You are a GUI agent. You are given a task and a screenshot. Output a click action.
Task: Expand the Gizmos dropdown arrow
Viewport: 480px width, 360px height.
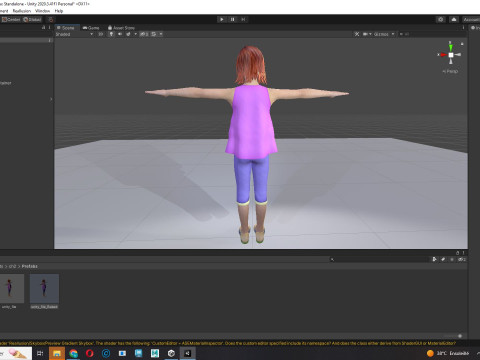tap(393, 34)
